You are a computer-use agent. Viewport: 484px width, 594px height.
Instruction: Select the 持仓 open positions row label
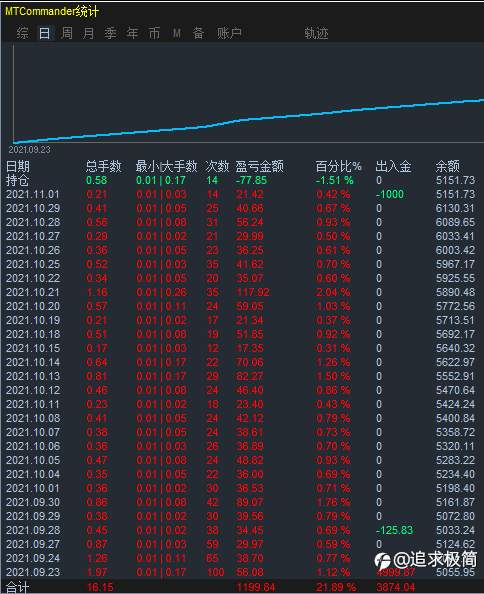pyautogui.click(x=17, y=180)
